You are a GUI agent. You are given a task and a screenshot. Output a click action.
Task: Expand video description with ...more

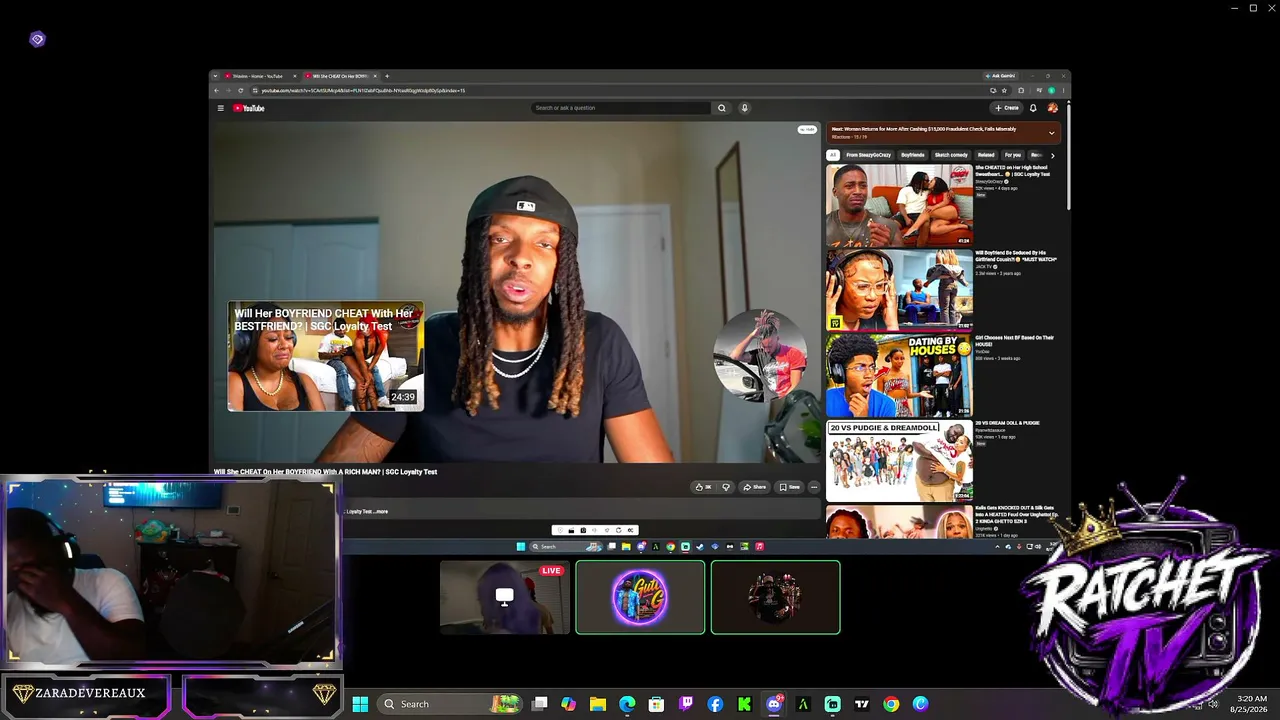(x=381, y=511)
